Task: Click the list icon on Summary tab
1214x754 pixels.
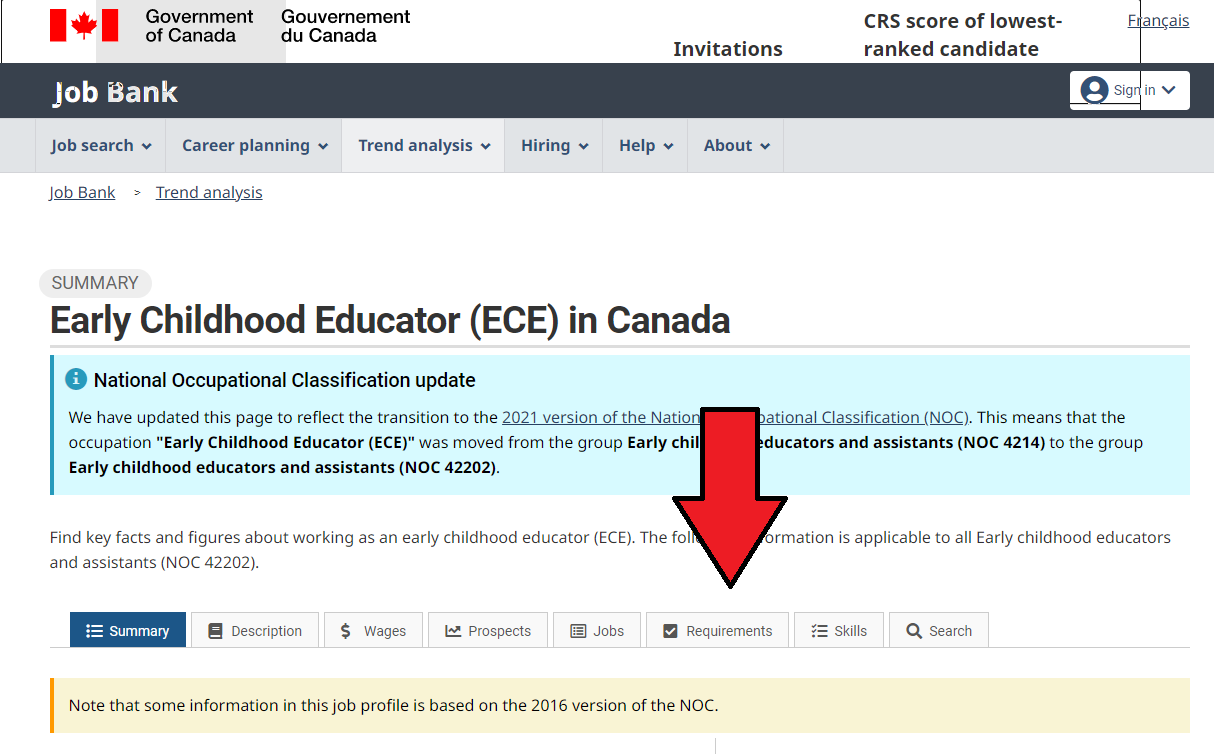Action: (95, 631)
